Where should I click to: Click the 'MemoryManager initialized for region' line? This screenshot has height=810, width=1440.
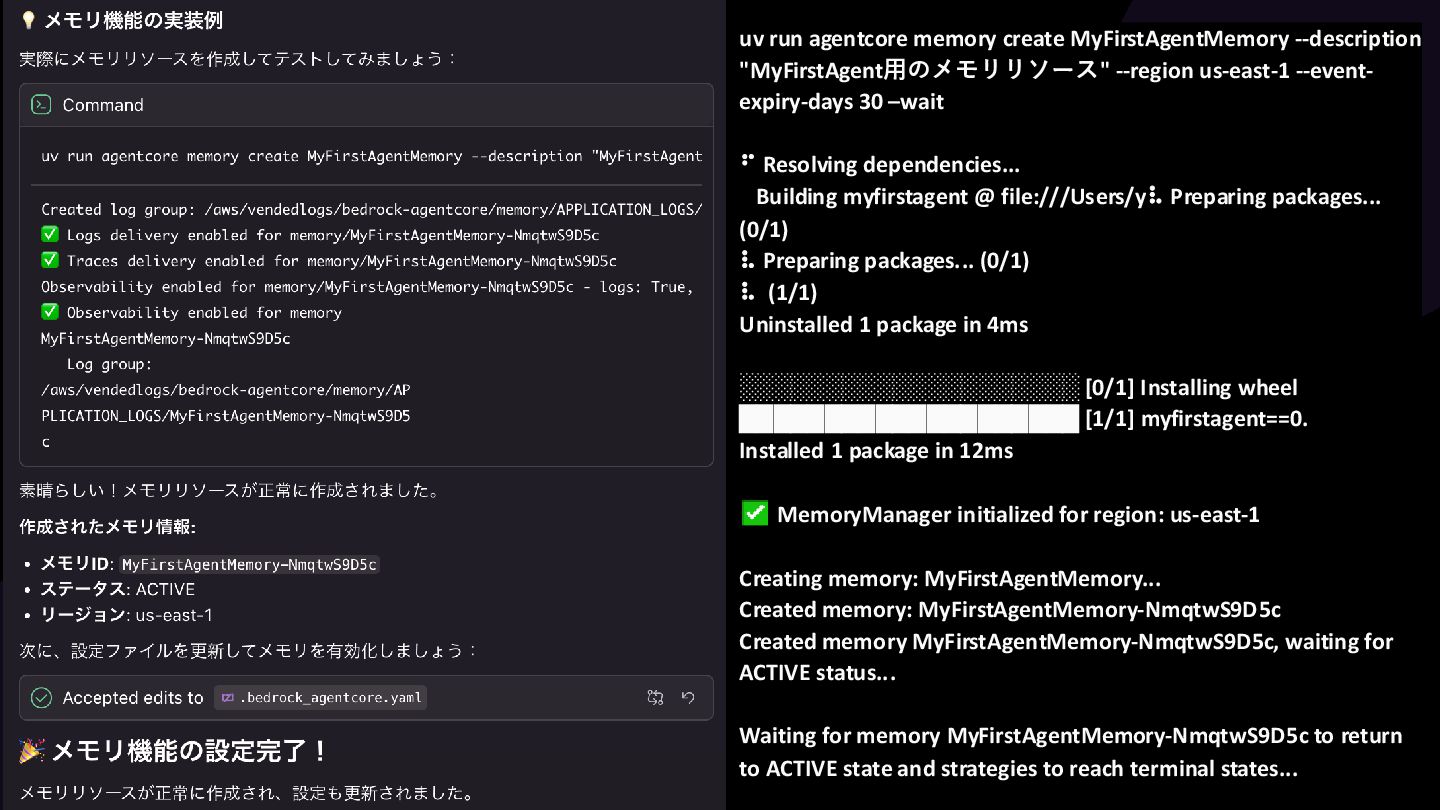click(999, 514)
